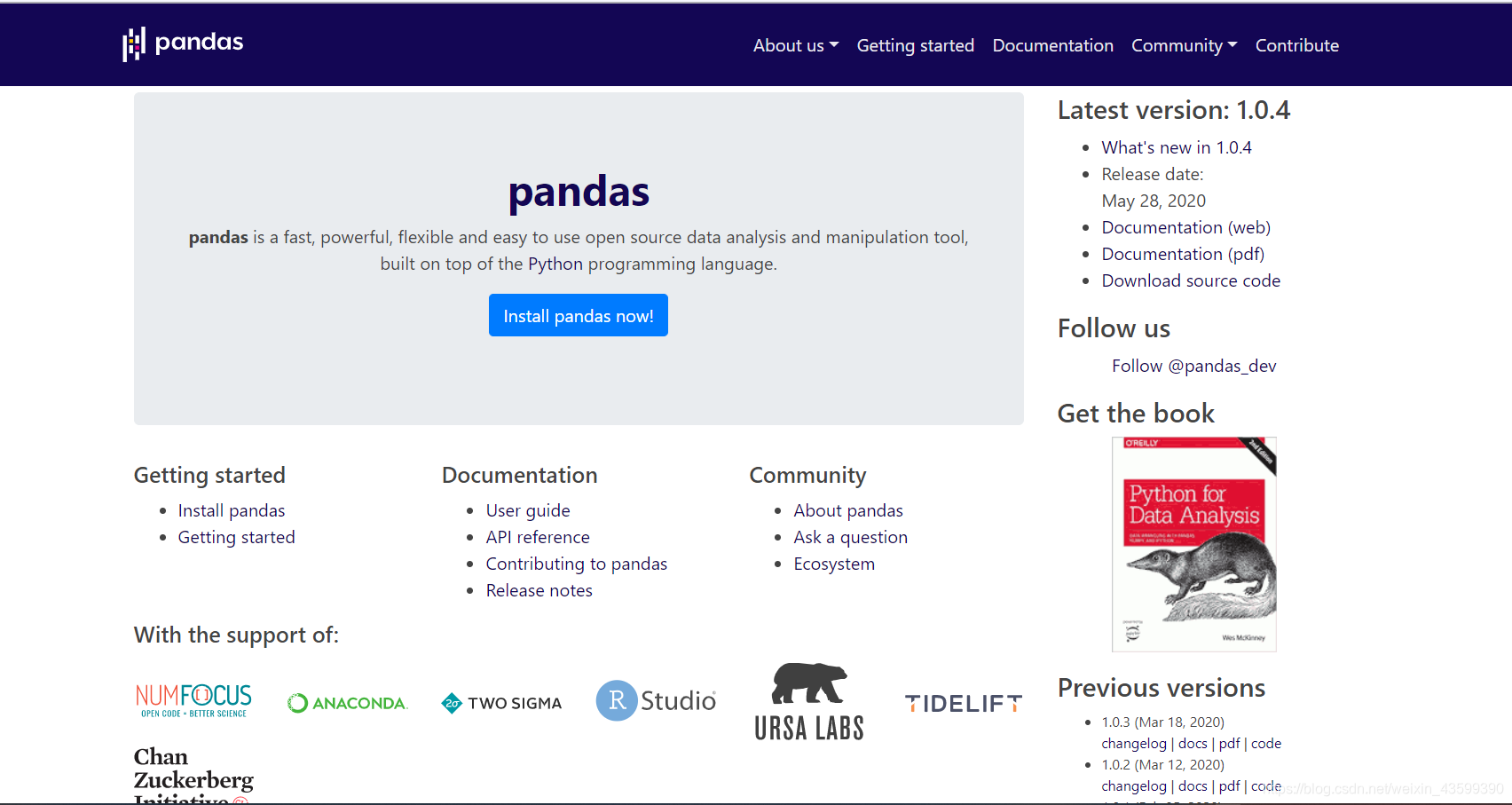
Task: Click Download source code link
Action: (1191, 280)
